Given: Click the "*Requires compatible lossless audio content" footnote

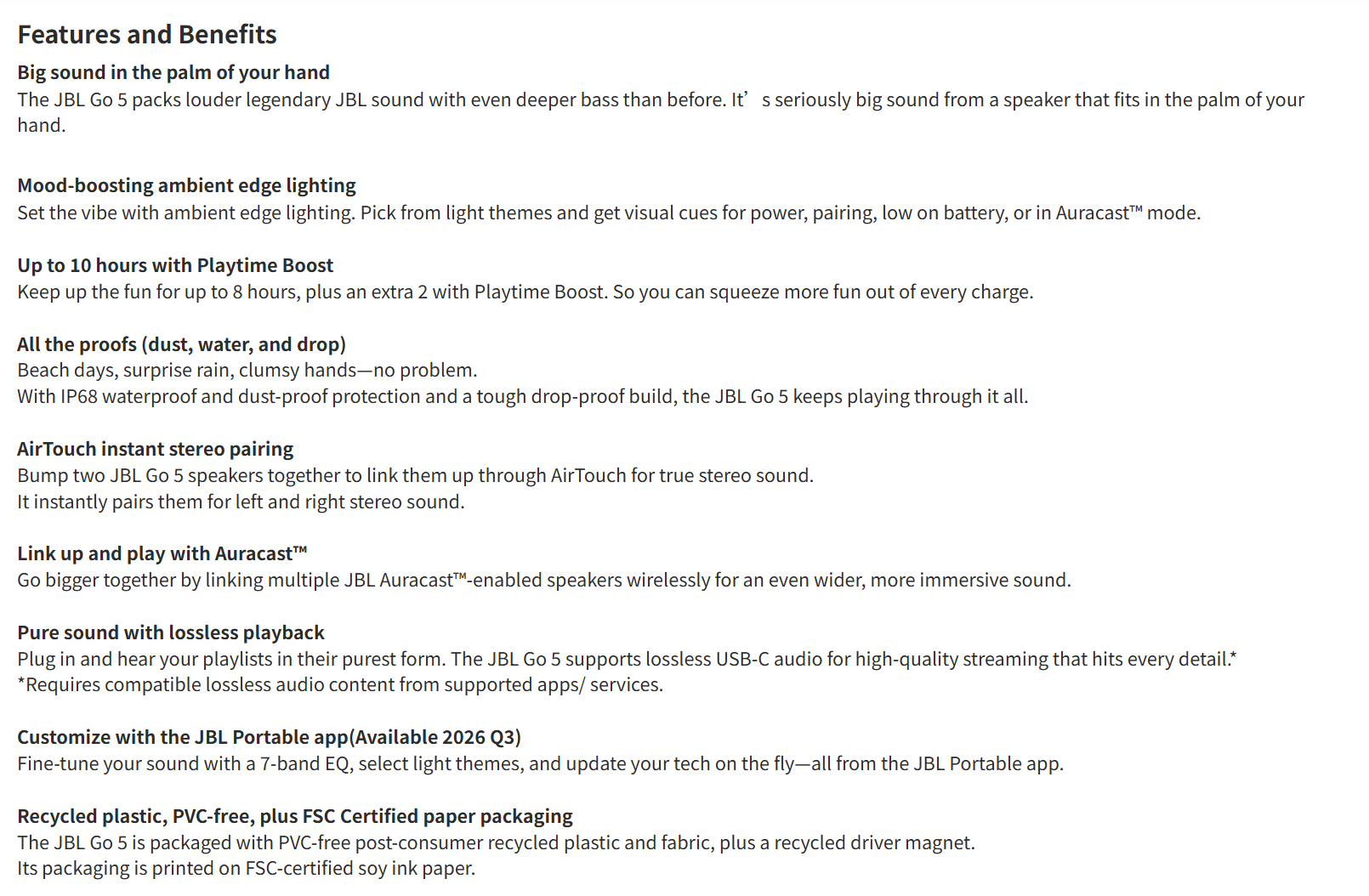Looking at the screenshot, I should click(x=340, y=684).
